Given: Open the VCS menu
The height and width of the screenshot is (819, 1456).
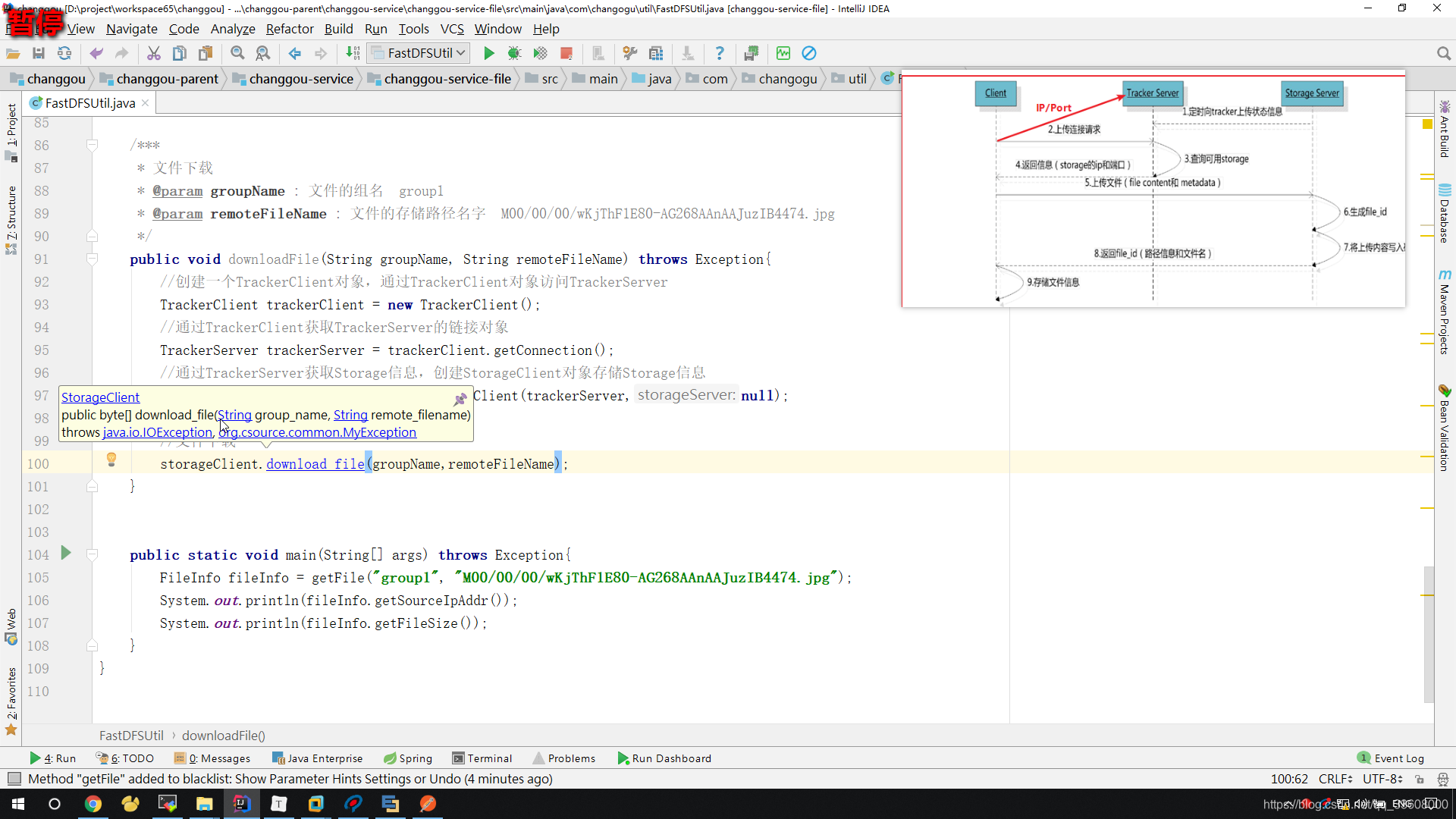Looking at the screenshot, I should (x=452, y=29).
